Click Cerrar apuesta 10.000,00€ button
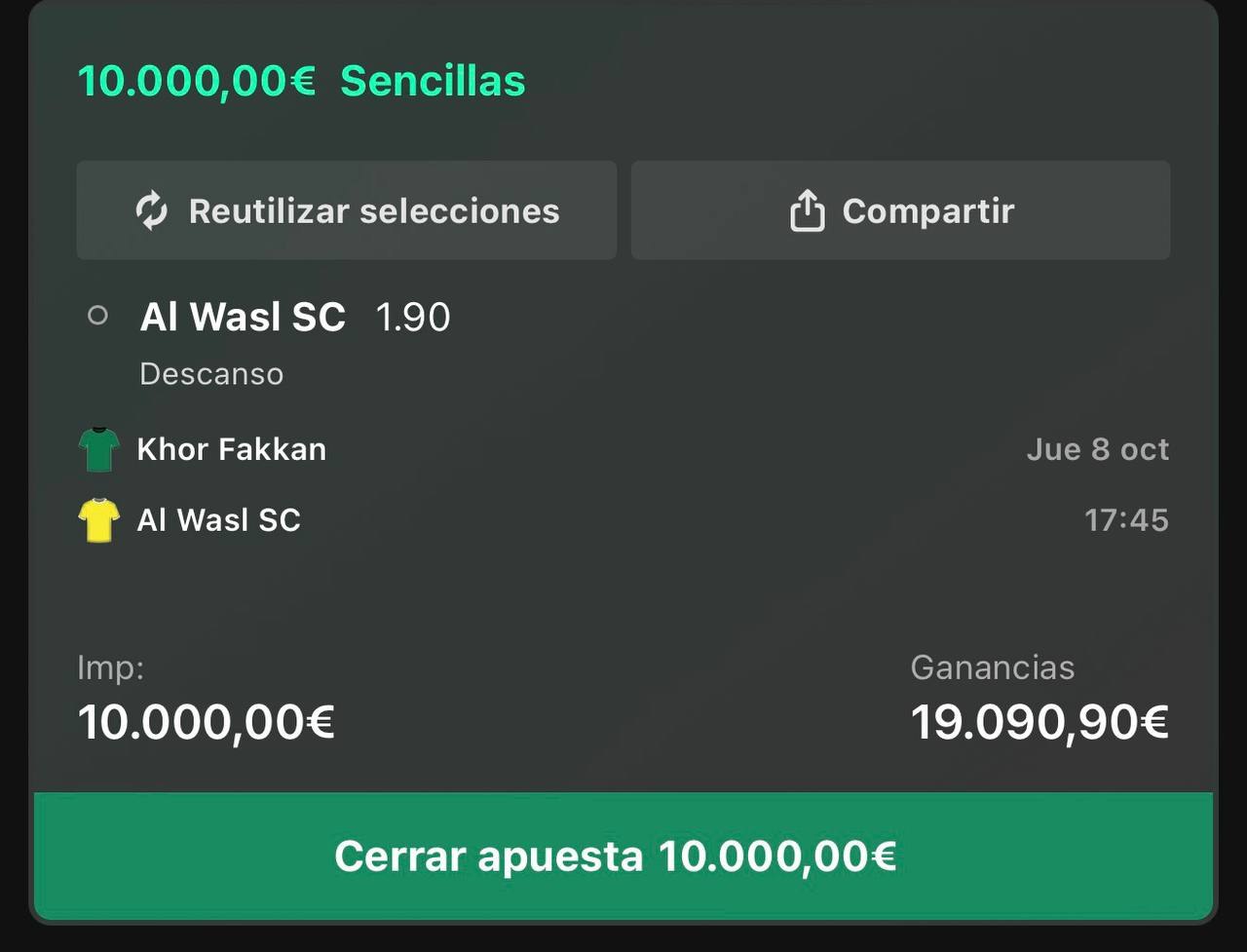 pos(623,856)
